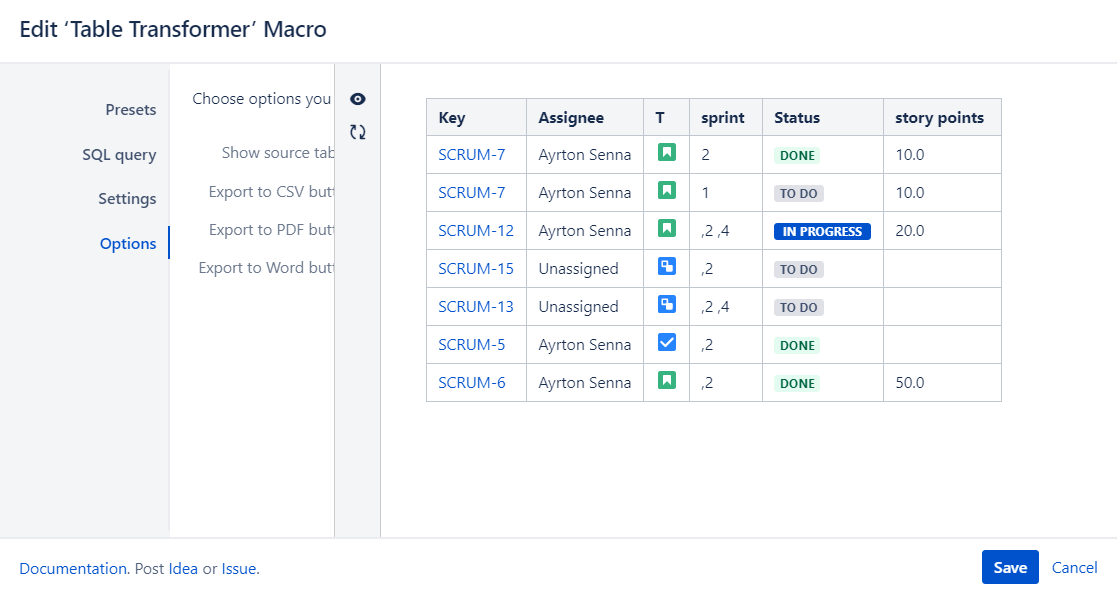Click IN PROGRESS status badge
Viewport: 1117px width, 590px height.
point(822,231)
